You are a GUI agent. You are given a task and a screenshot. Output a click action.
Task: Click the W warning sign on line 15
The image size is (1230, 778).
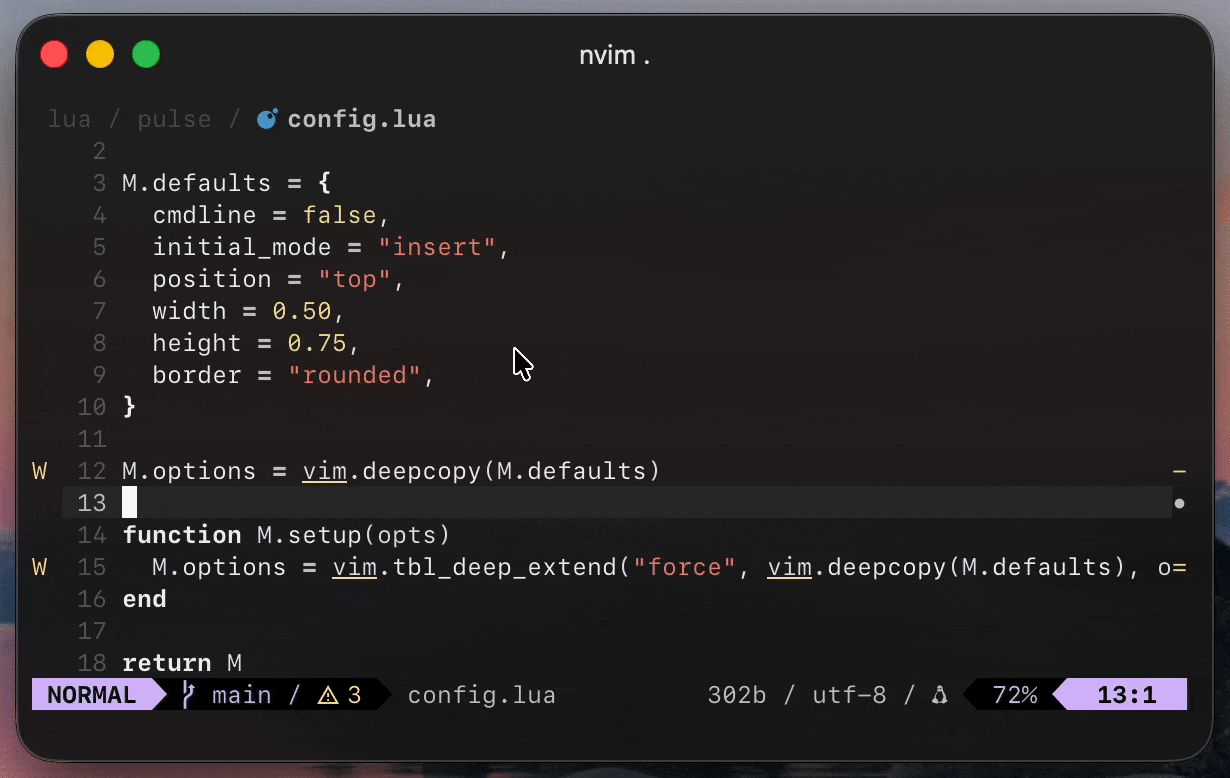(40, 567)
